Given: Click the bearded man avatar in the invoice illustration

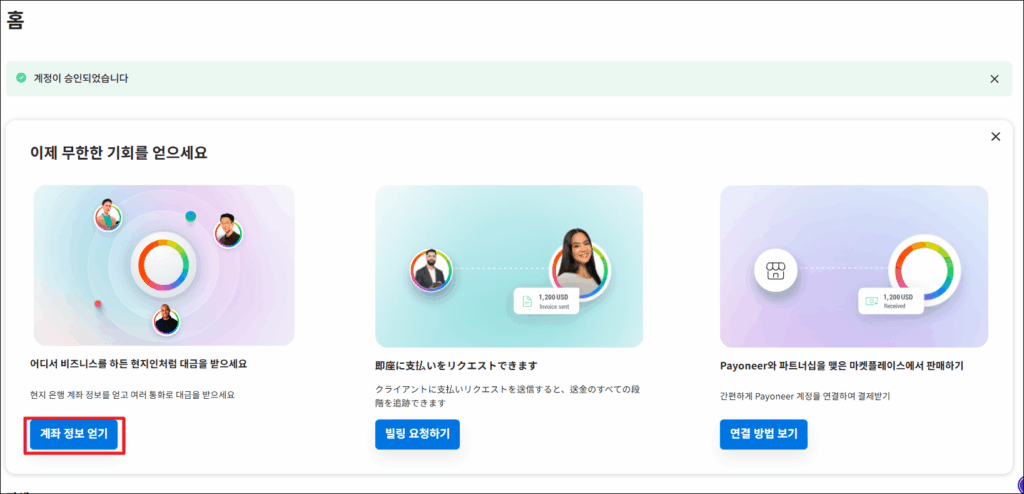Looking at the screenshot, I should (431, 269).
